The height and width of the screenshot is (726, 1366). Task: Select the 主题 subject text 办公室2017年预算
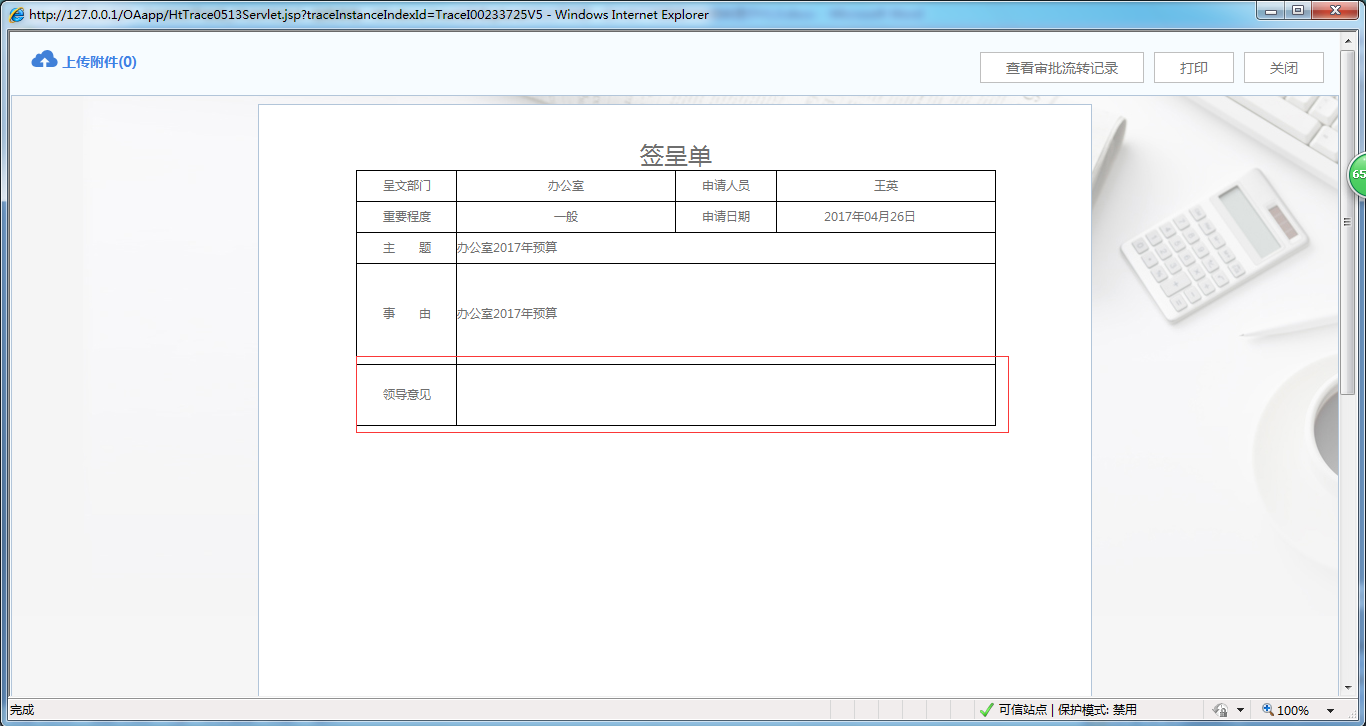pos(506,247)
